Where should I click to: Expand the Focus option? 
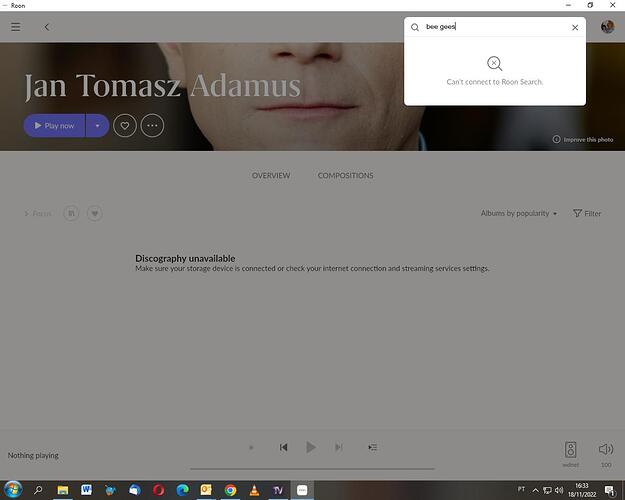[38, 213]
